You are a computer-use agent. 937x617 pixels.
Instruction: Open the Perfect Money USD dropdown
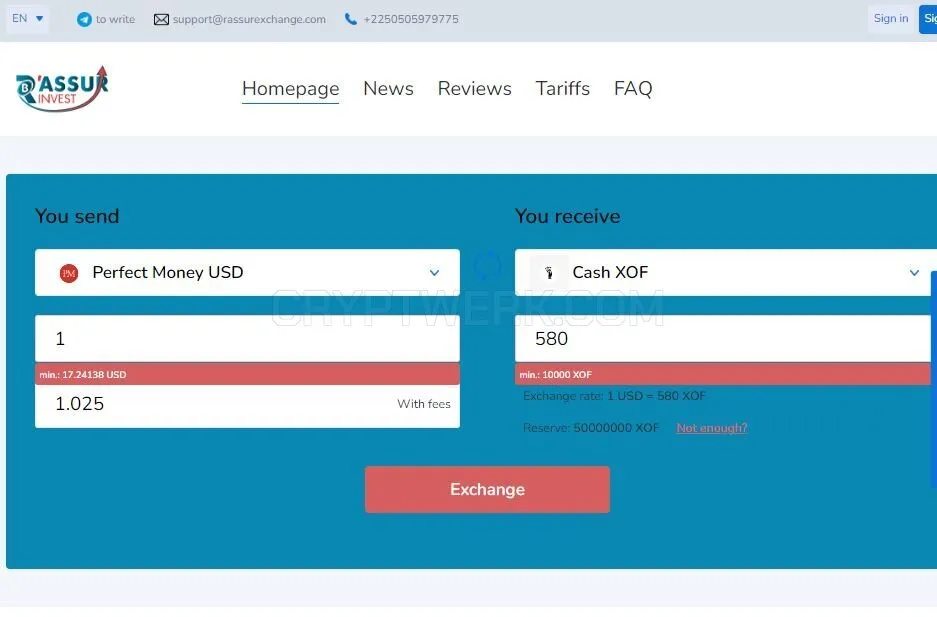247,272
